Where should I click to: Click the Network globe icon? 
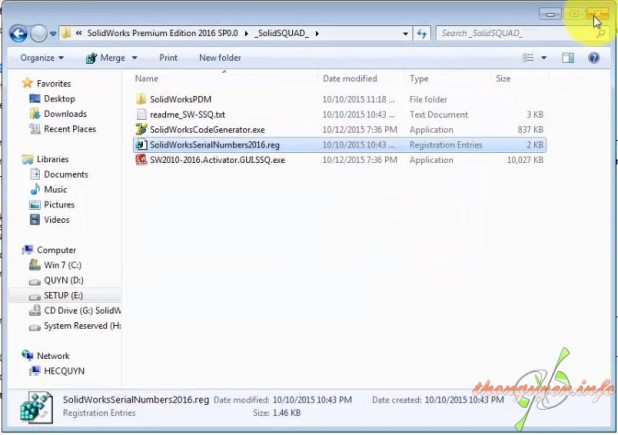coord(28,355)
